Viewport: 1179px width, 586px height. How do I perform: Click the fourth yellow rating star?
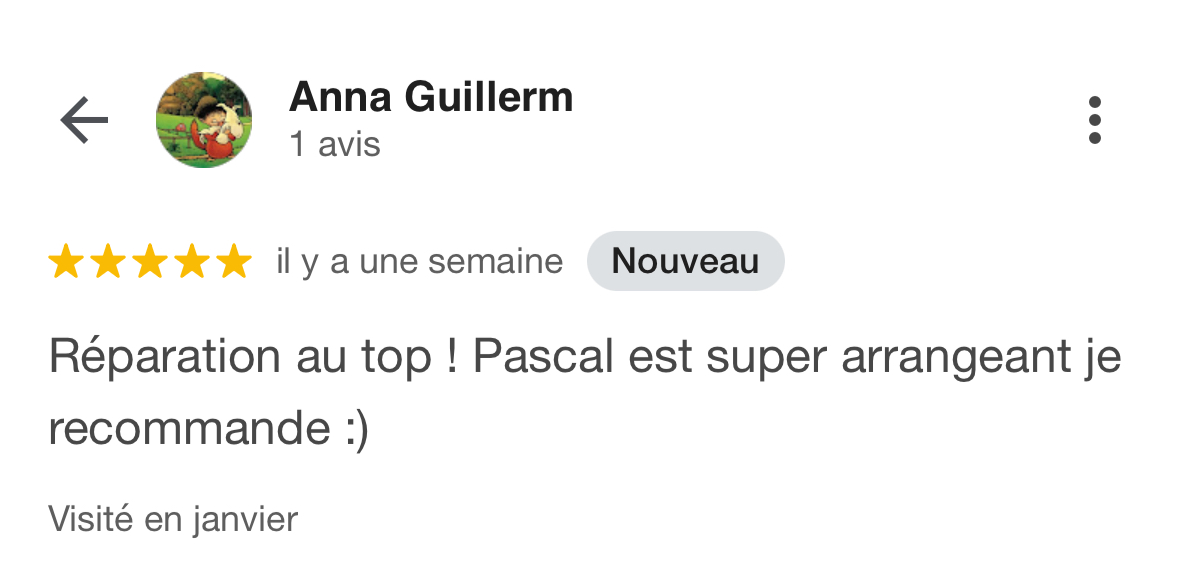(192, 261)
